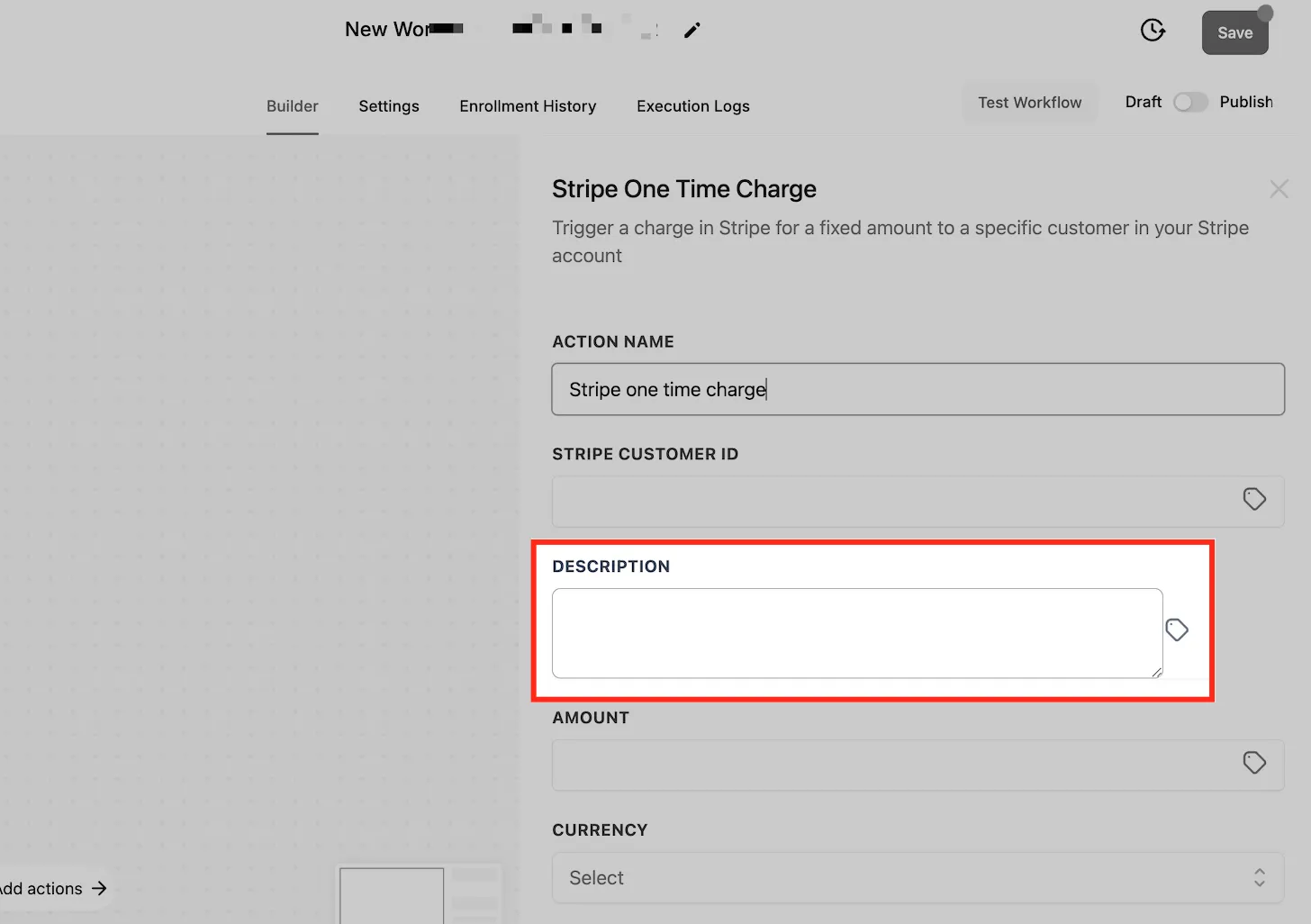
Task: Insert custom value tag in Stripe Customer ID
Action: 1254,499
